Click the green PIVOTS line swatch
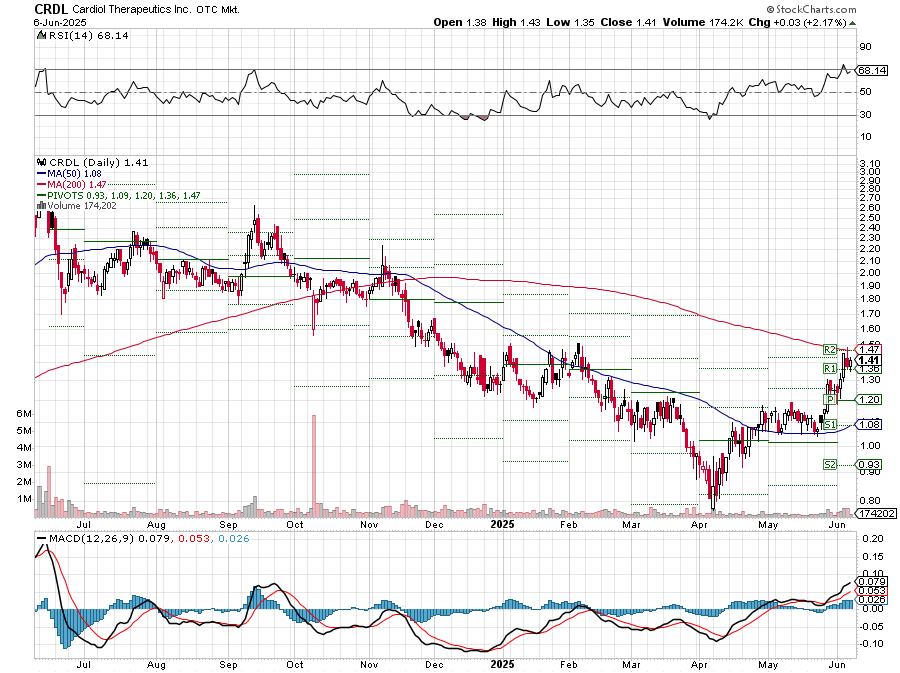Viewport: 900px width, 673px height. 41,196
